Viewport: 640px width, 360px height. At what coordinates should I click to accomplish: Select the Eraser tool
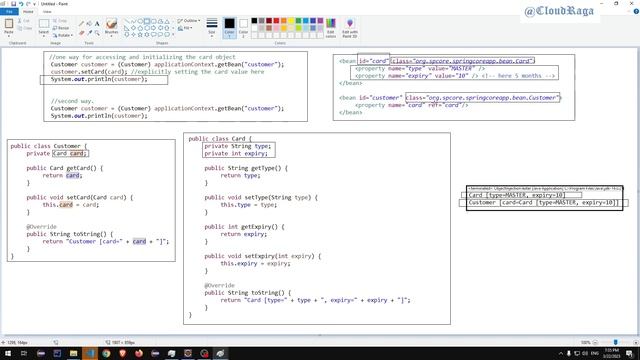pyautogui.click(x=81, y=33)
